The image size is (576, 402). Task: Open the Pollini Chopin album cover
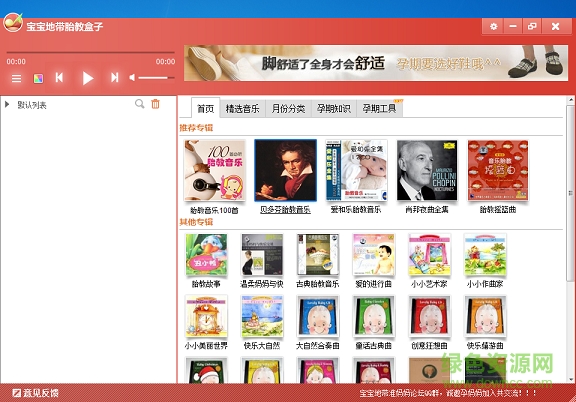pyautogui.click(x=427, y=170)
